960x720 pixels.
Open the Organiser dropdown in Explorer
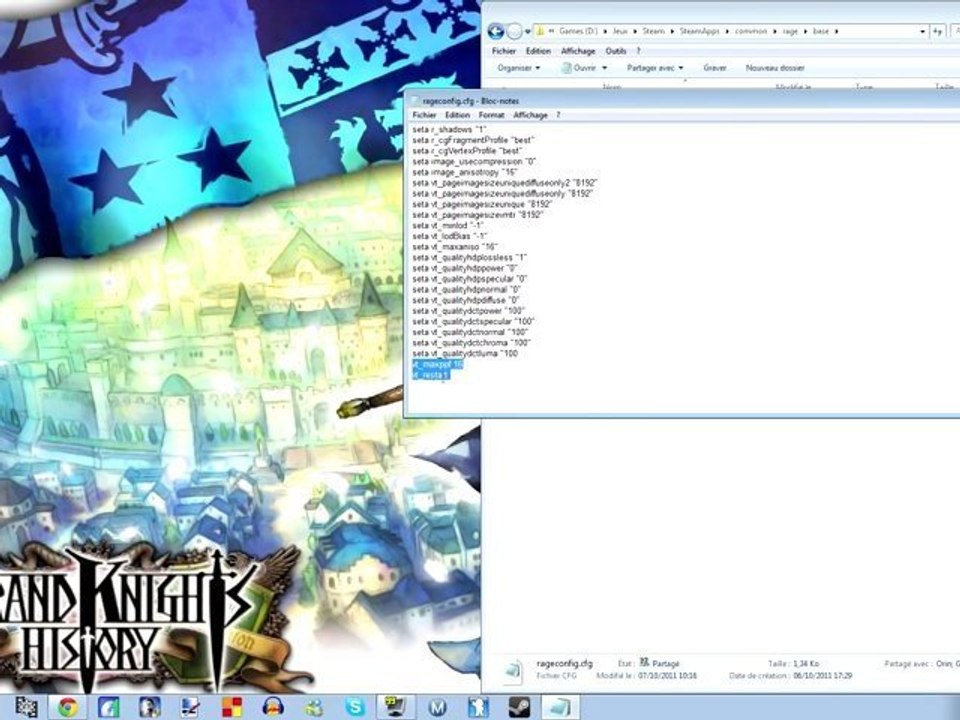click(519, 68)
